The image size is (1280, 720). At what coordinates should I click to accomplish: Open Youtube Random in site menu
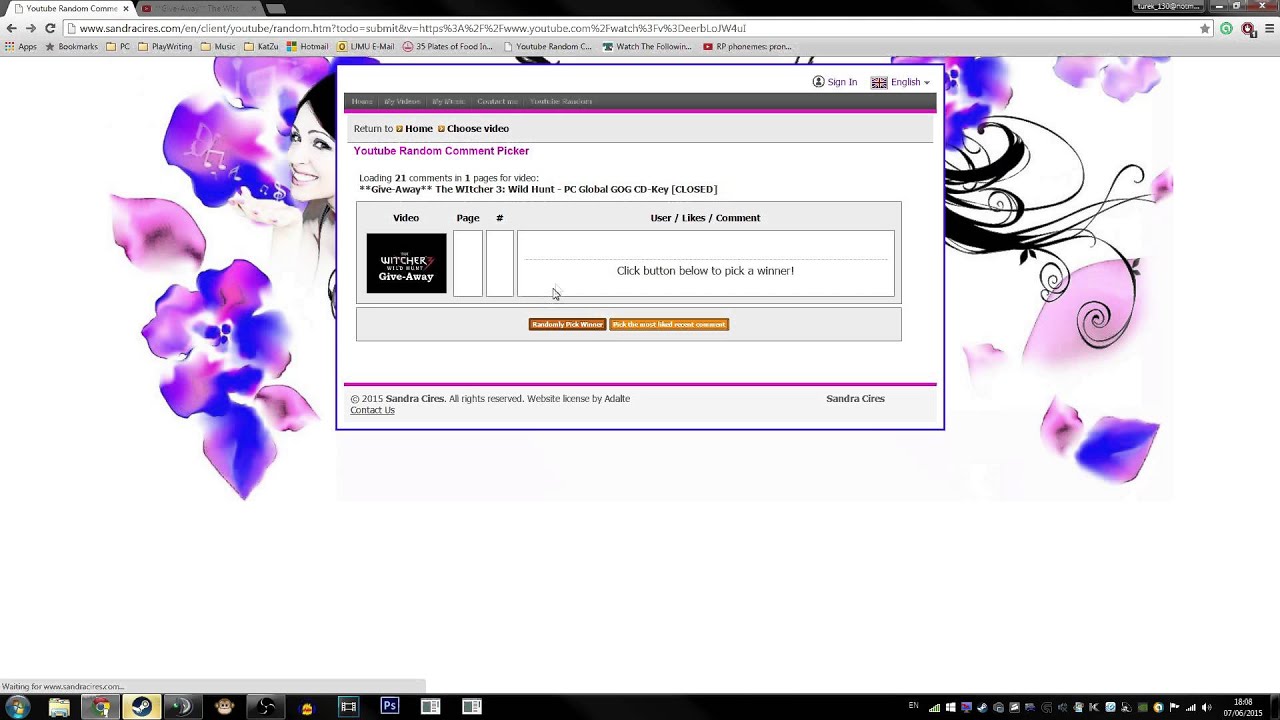[x=561, y=101]
